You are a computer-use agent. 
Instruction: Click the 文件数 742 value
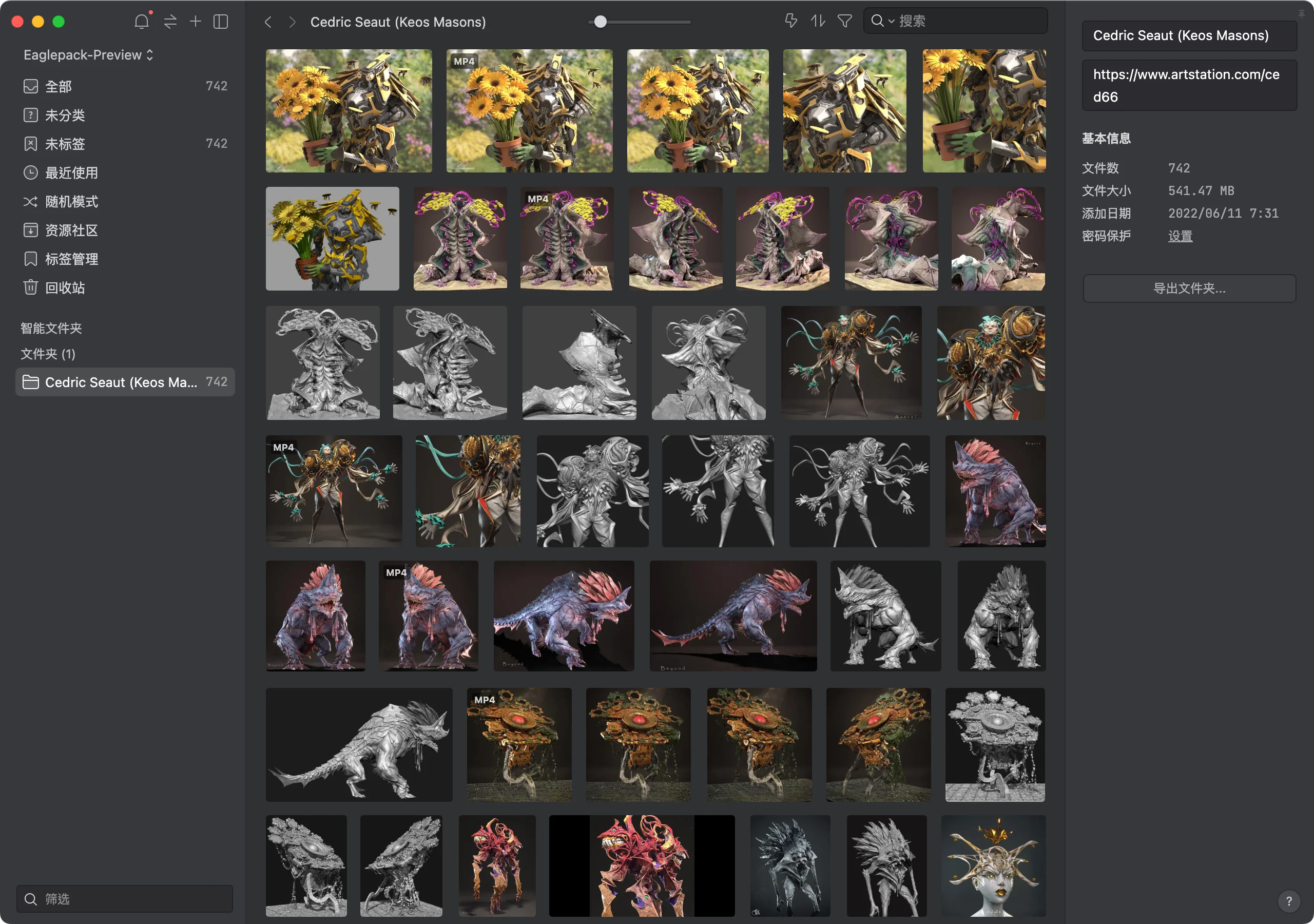1179,168
